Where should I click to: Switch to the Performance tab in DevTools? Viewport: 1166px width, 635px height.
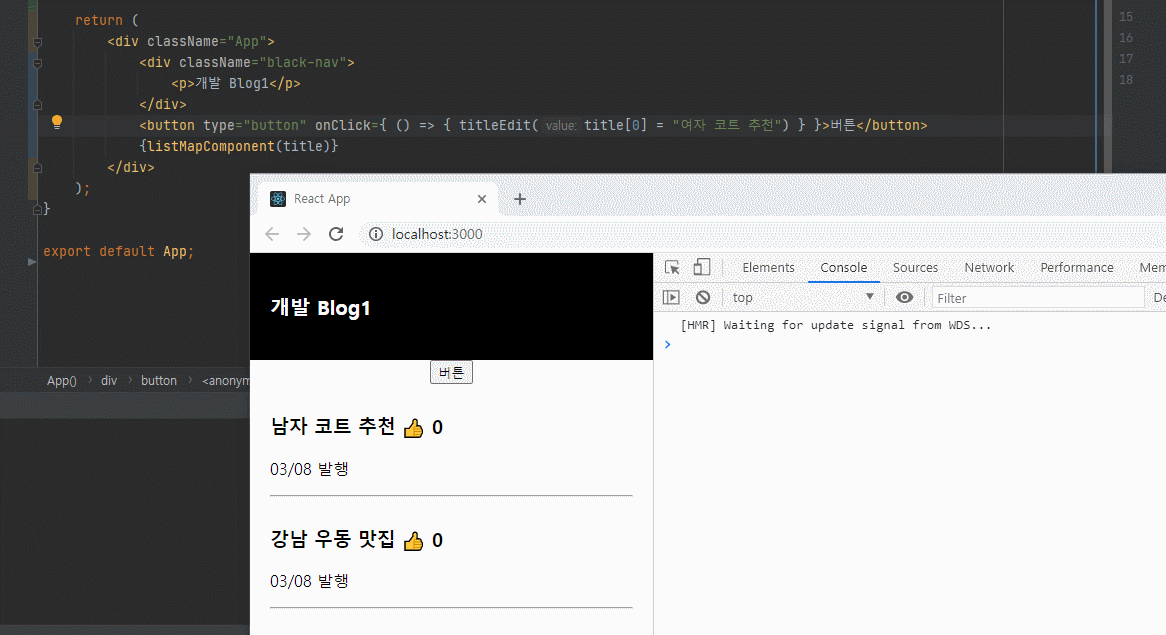point(1076,268)
